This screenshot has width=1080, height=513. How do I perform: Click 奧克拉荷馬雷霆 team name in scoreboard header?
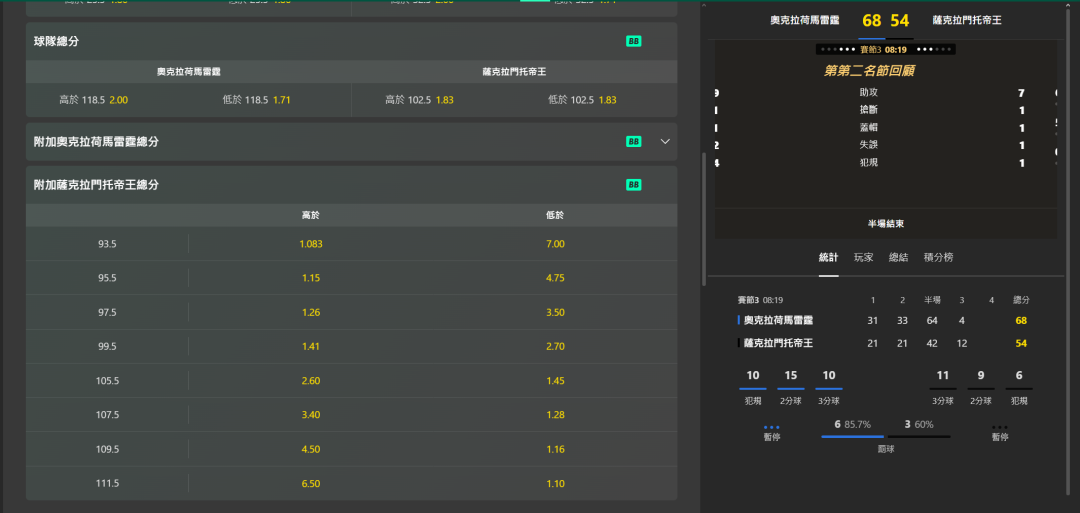click(804, 21)
